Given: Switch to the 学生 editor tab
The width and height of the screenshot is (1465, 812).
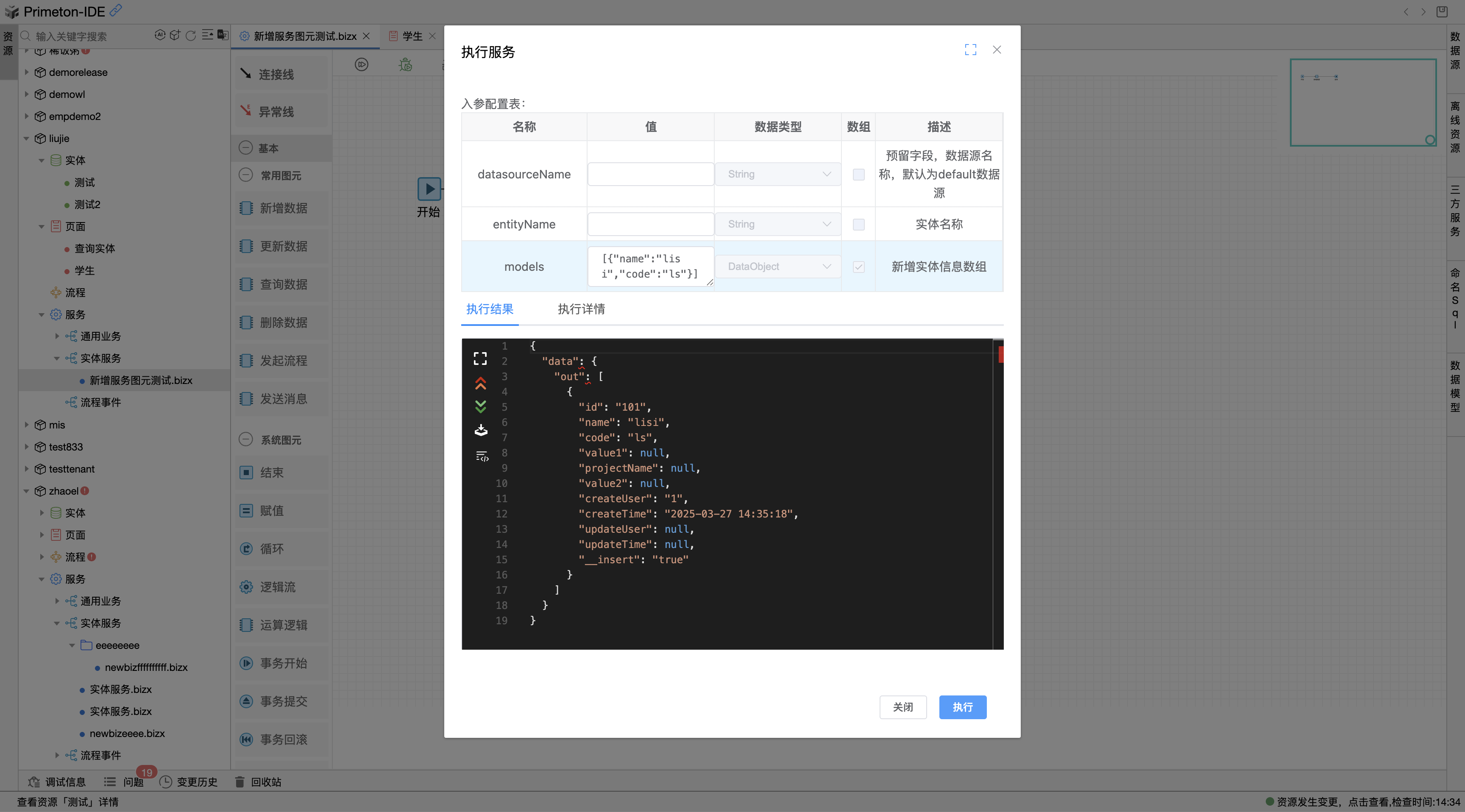Looking at the screenshot, I should coord(412,36).
